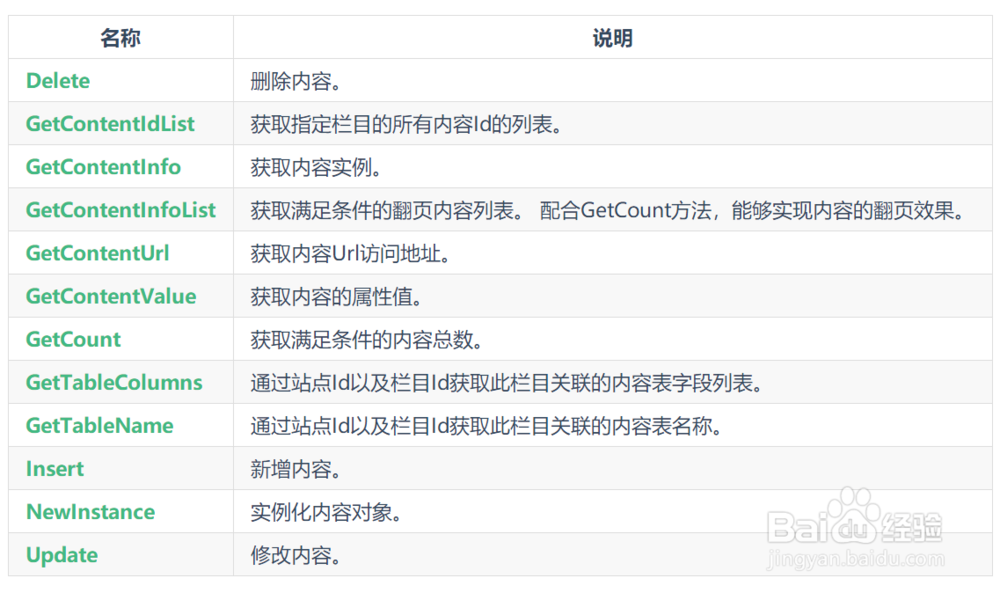Select the description 修改内容。
Image resolution: width=1000 pixels, height=593 pixels.
[x=297, y=556]
